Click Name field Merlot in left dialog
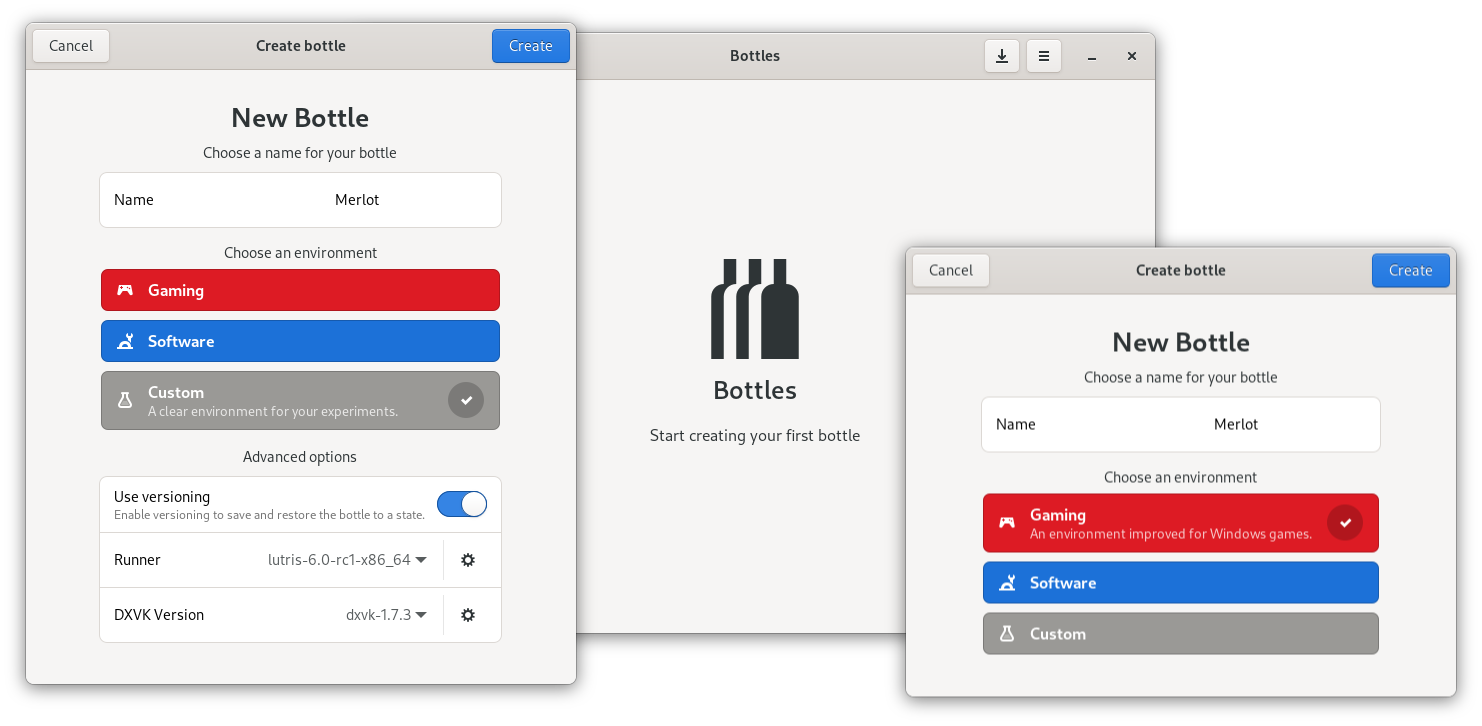 (300, 200)
